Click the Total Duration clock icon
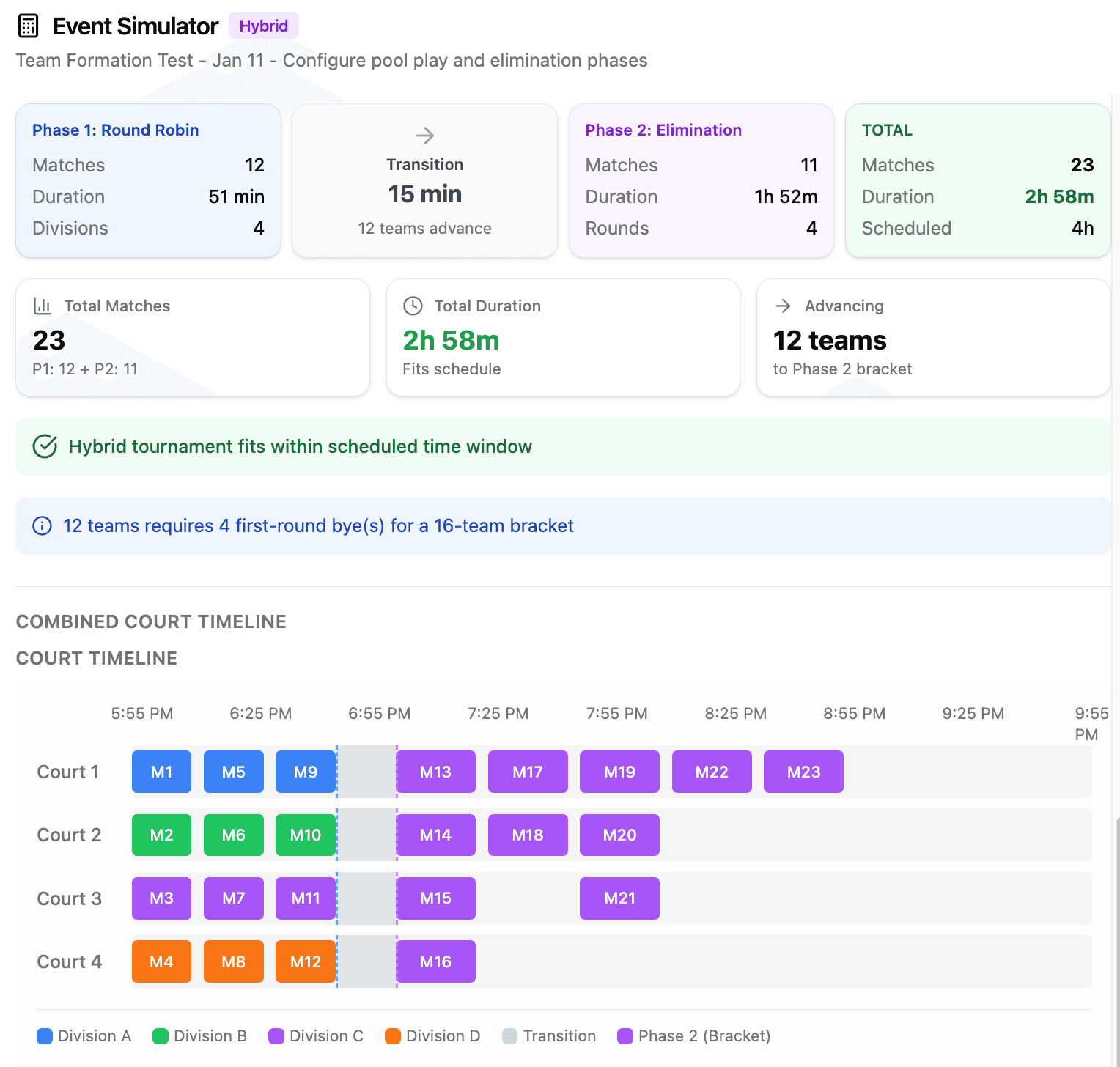The image size is (1120, 1067). pos(413,306)
